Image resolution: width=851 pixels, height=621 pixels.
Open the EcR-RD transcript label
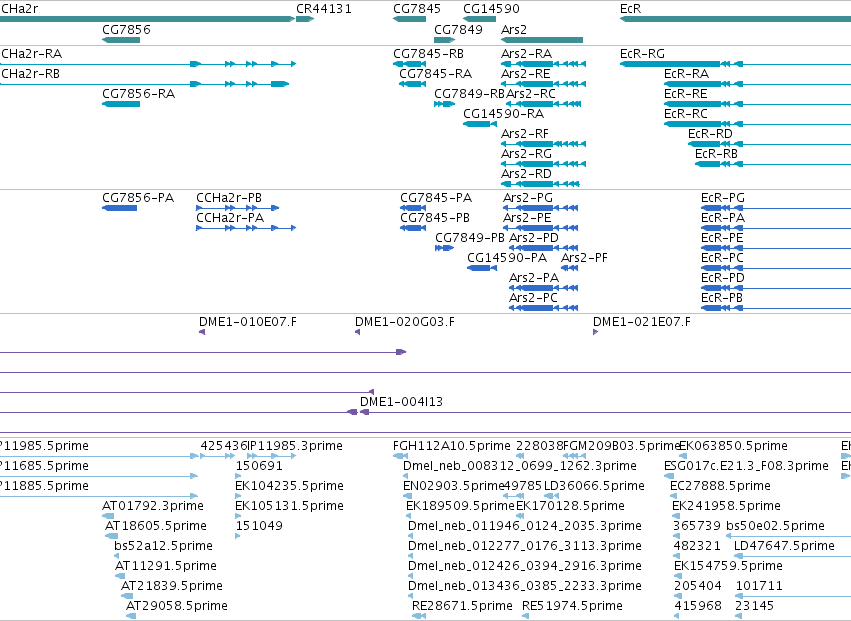tap(710, 134)
